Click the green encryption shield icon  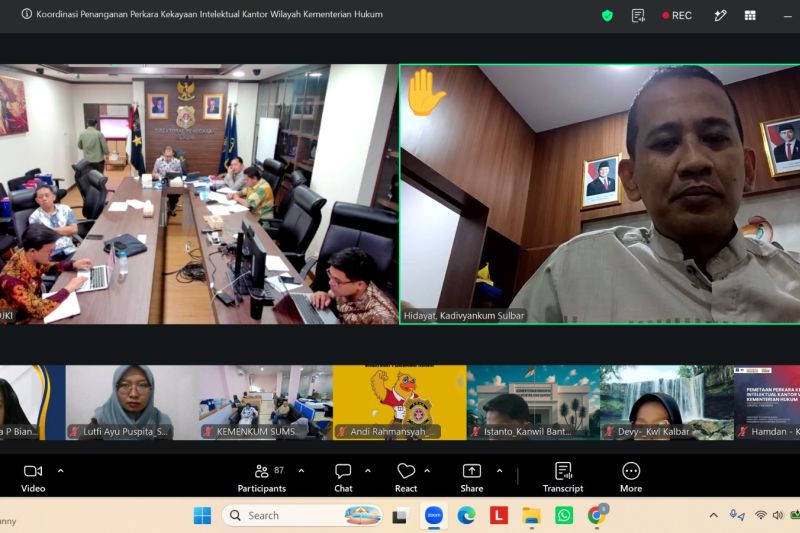pyautogui.click(x=607, y=16)
